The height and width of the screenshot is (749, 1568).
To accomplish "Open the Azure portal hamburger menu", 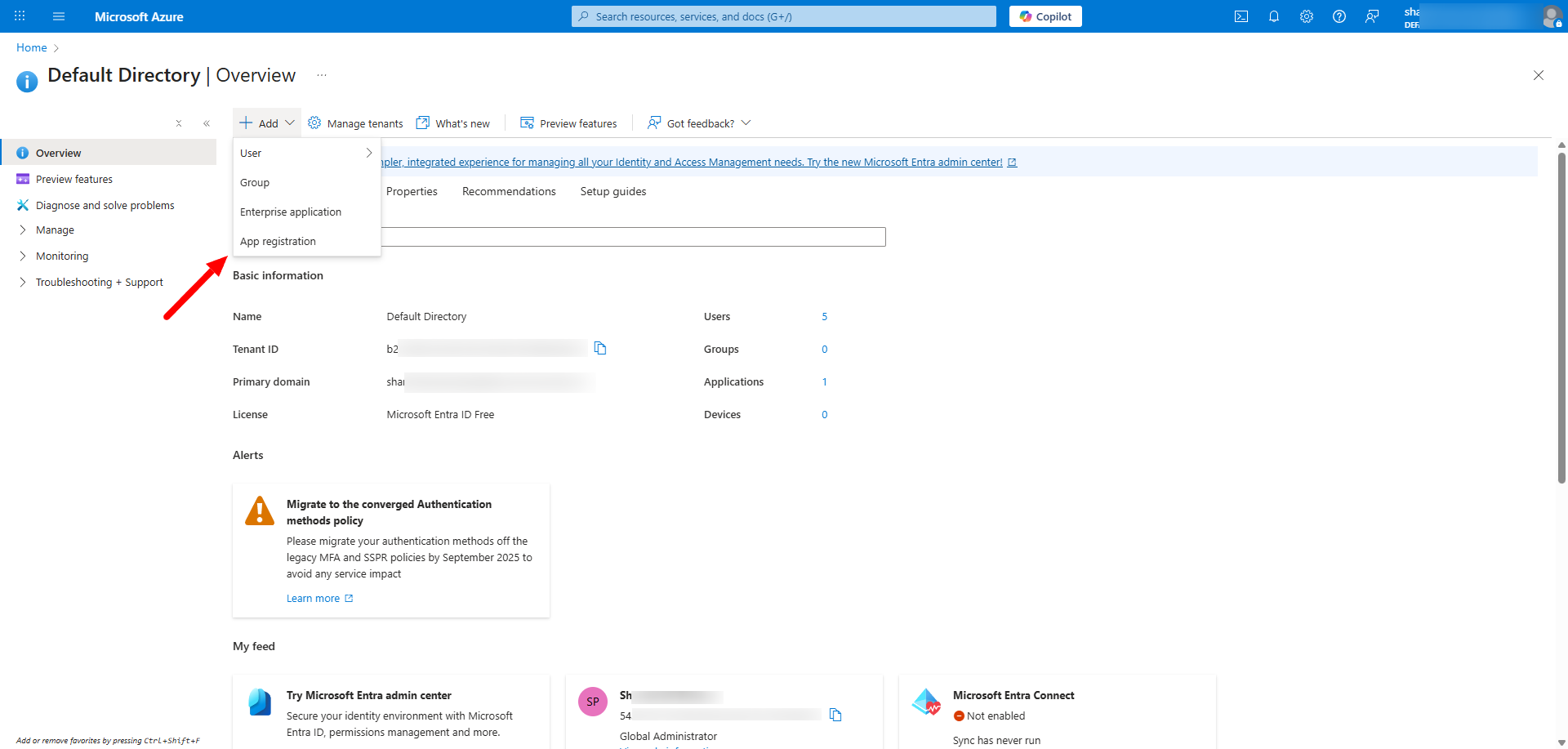I will [x=59, y=16].
